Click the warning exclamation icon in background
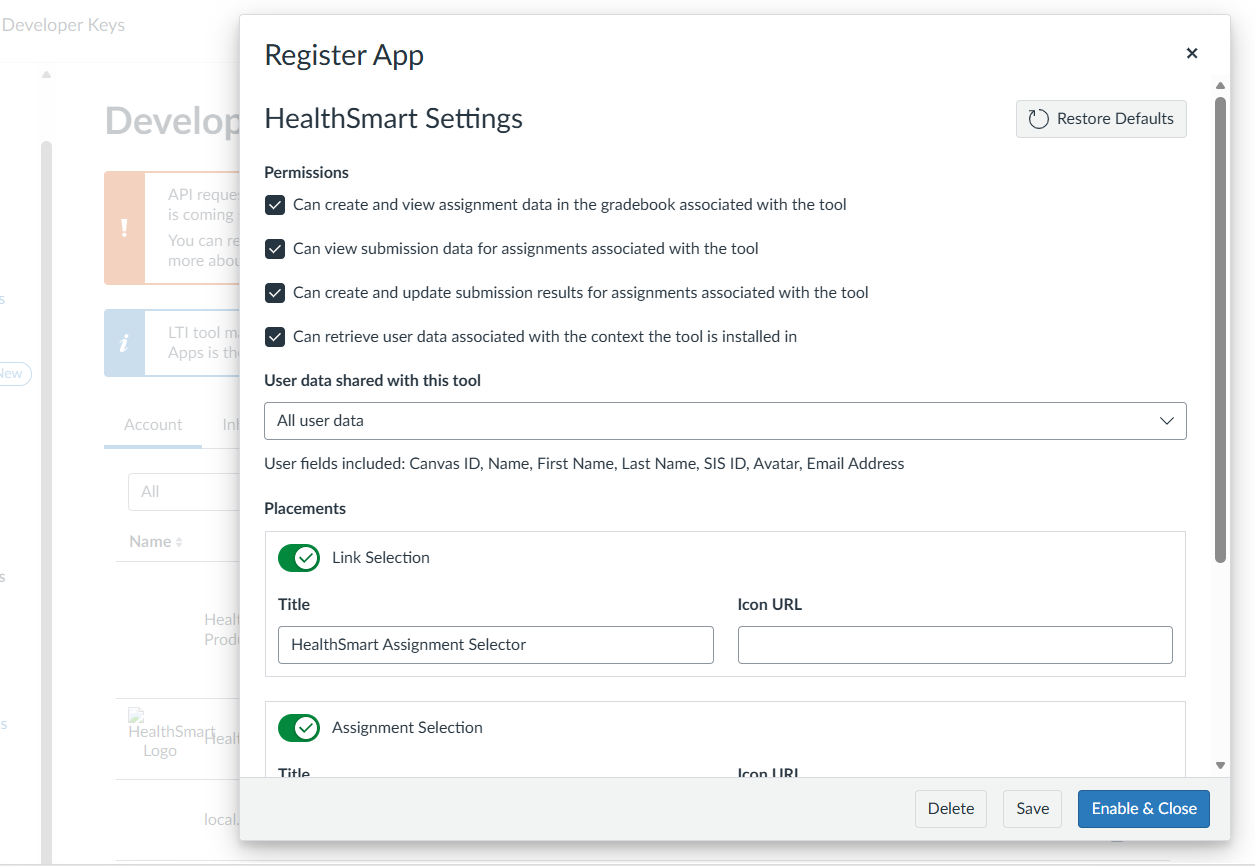The height and width of the screenshot is (868, 1255). [124, 228]
